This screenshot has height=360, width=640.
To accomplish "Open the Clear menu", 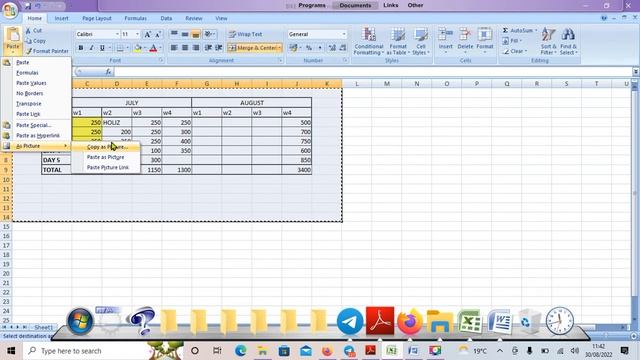I will [x=515, y=51].
